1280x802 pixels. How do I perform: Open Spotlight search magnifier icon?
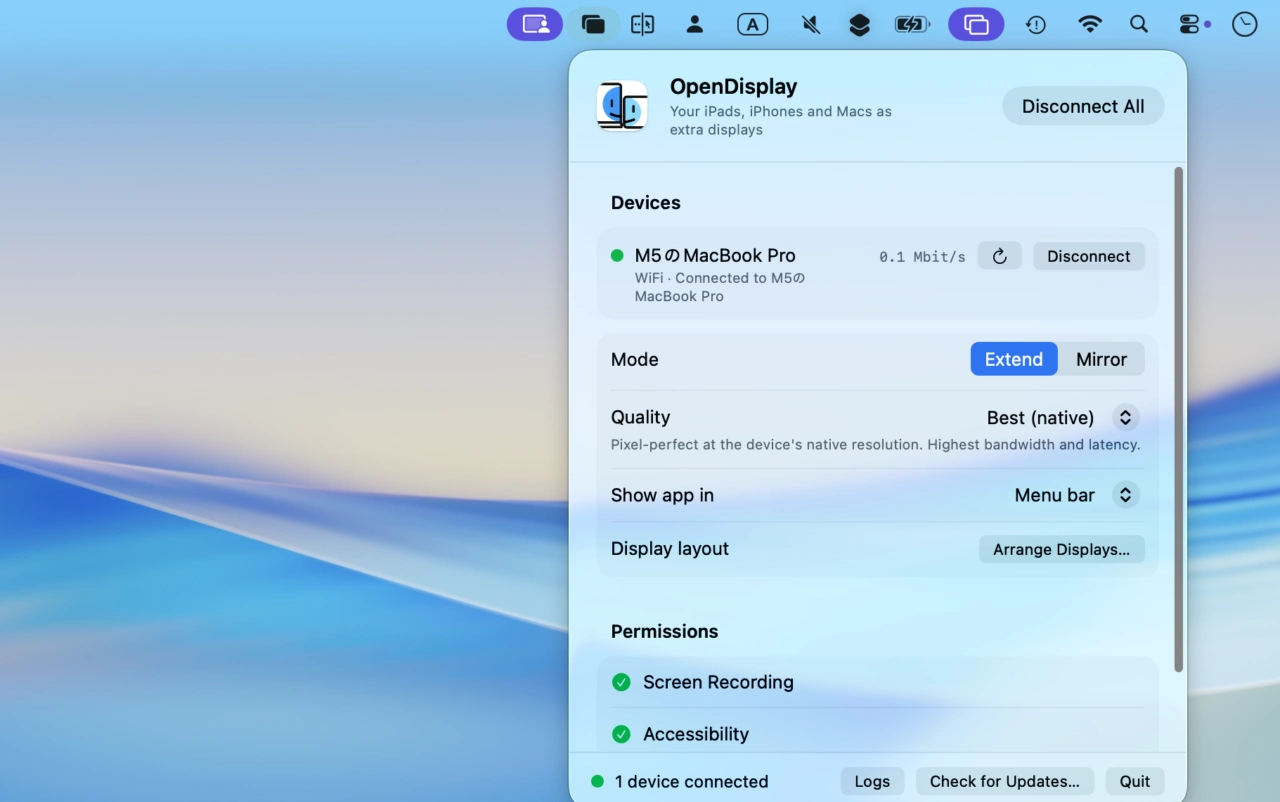click(1139, 24)
